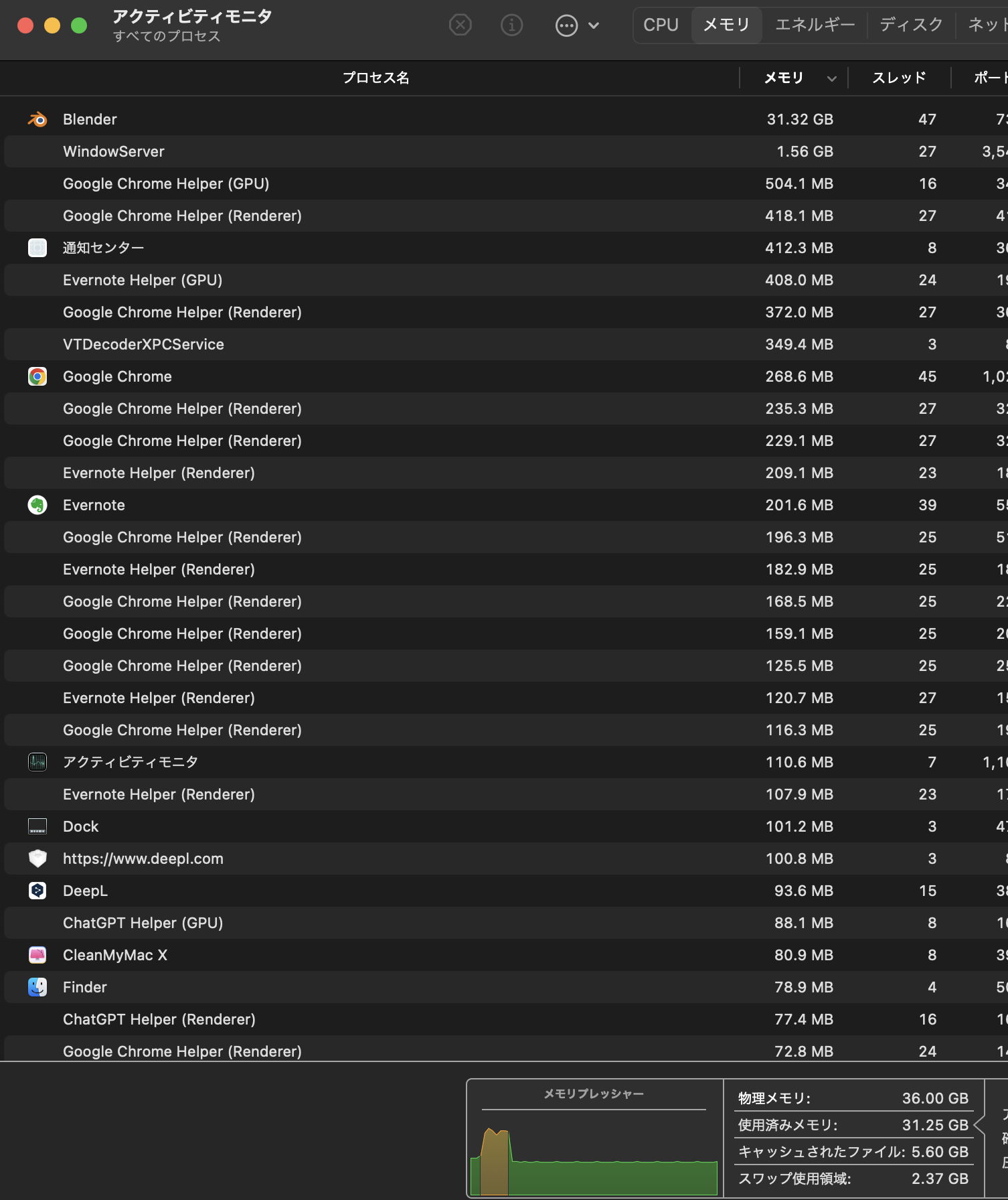Sort by the スレッド column header

[898, 78]
